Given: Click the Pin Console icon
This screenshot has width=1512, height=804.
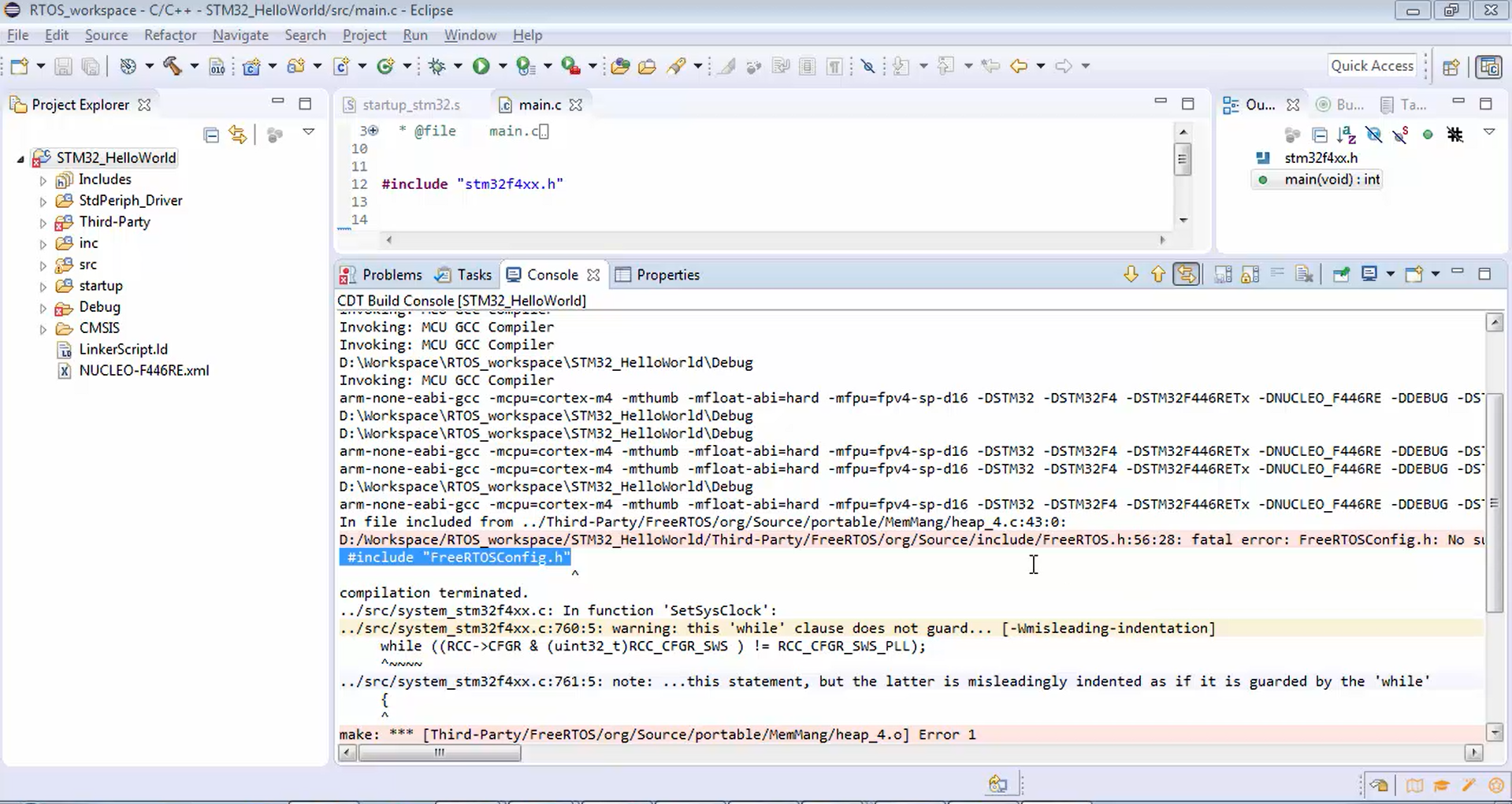Looking at the screenshot, I should point(1340,274).
